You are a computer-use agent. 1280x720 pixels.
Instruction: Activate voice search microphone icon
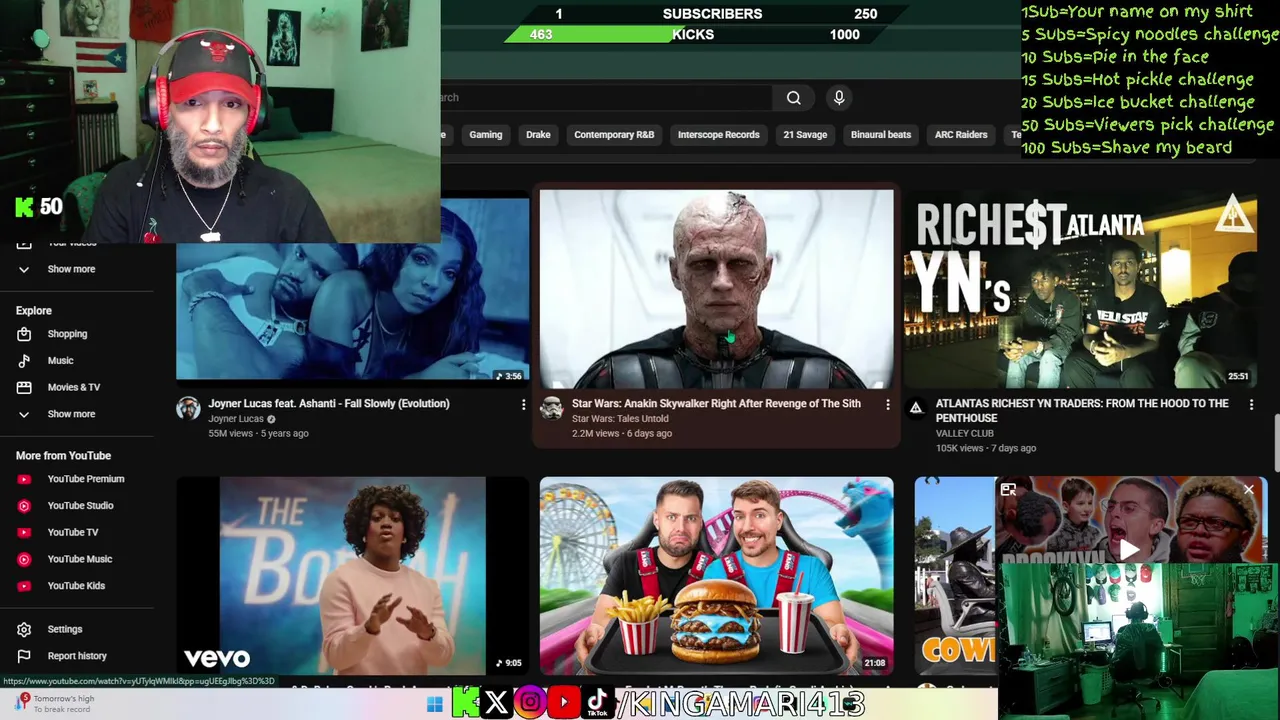click(839, 98)
